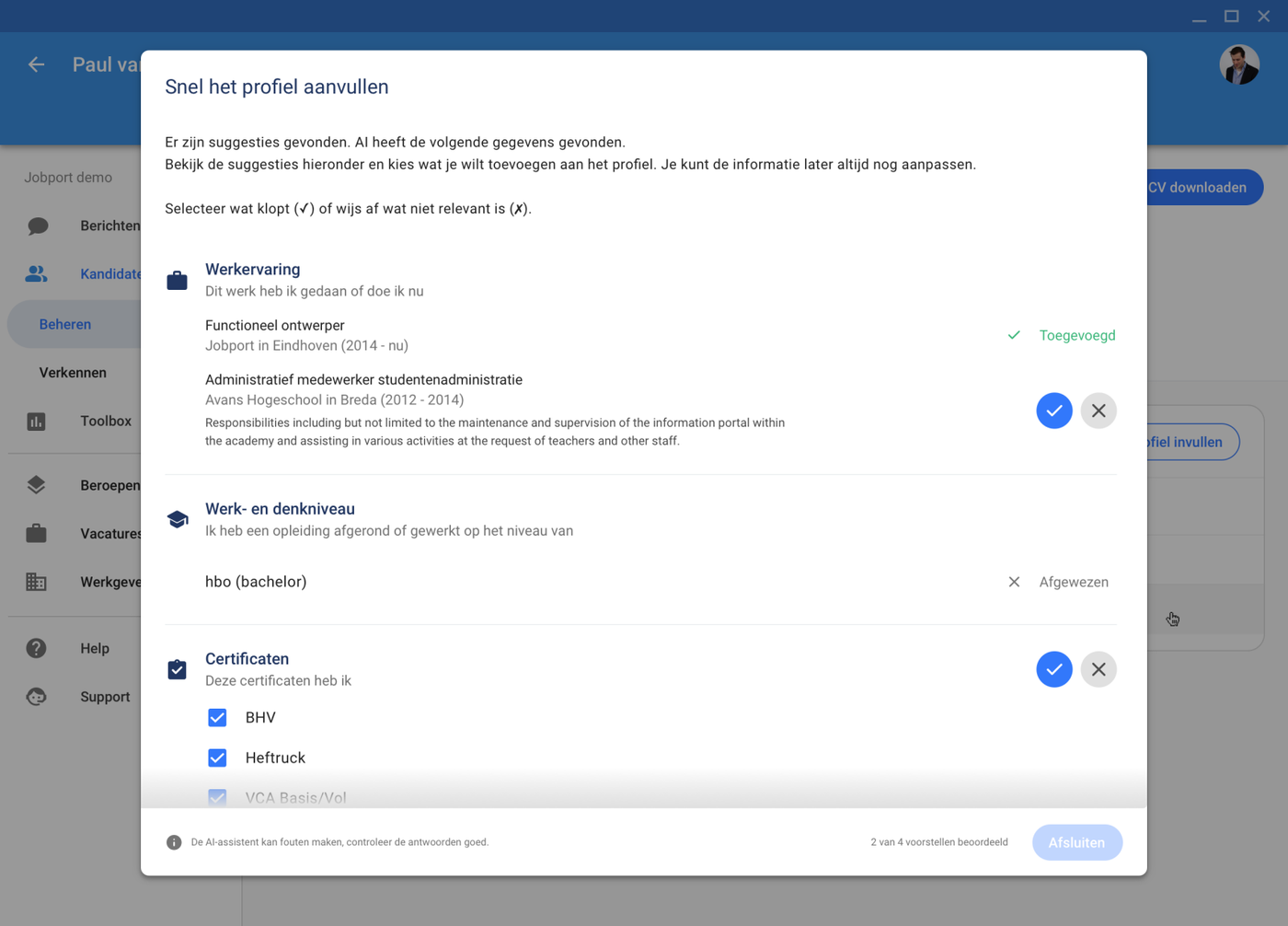The image size is (1288, 926).
Task: Open the Support menu item
Action: tap(104, 697)
